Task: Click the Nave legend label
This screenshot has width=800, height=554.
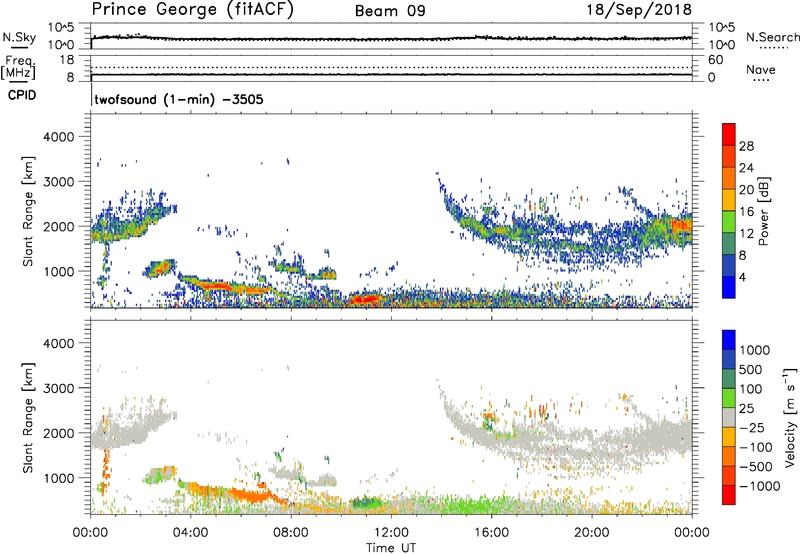Action: click(760, 70)
